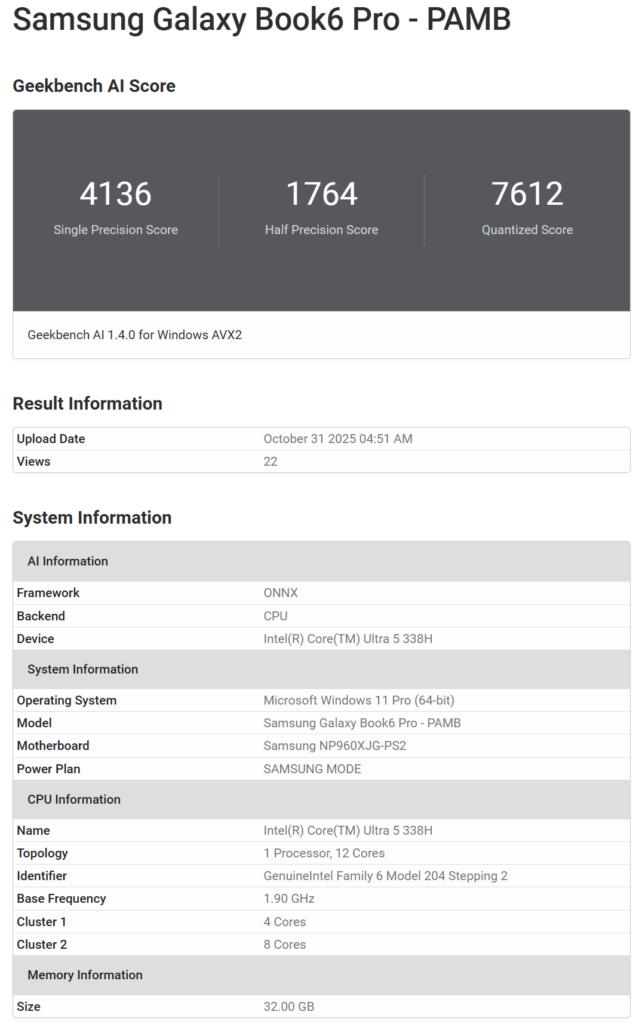Select the views count 22
This screenshot has width=639, height=1024.
[270, 462]
